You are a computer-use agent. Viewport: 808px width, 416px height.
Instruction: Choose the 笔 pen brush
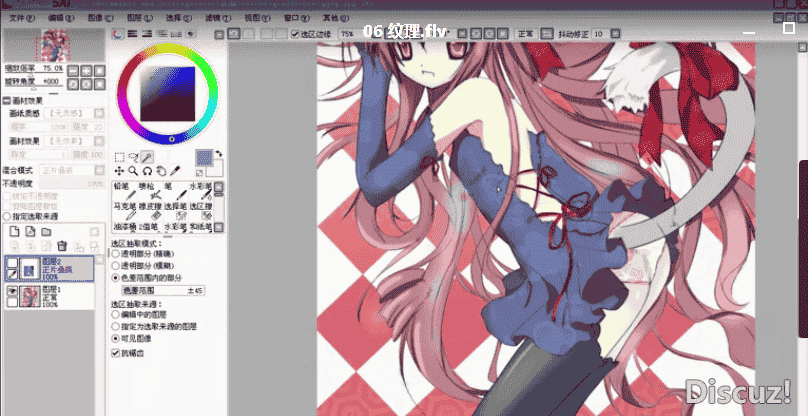click(x=176, y=191)
